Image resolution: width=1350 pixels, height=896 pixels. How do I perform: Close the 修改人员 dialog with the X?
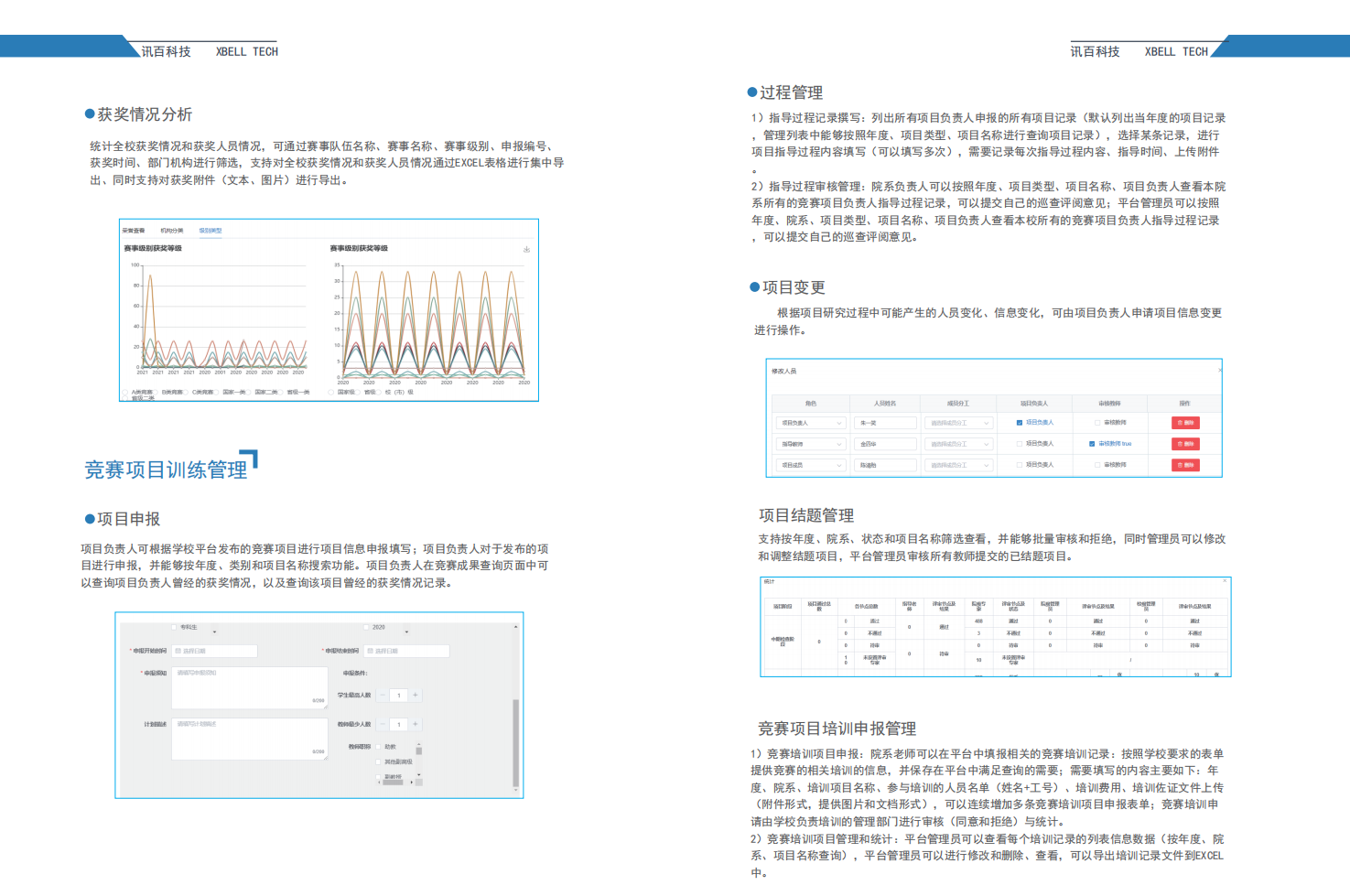pyautogui.click(x=1220, y=371)
